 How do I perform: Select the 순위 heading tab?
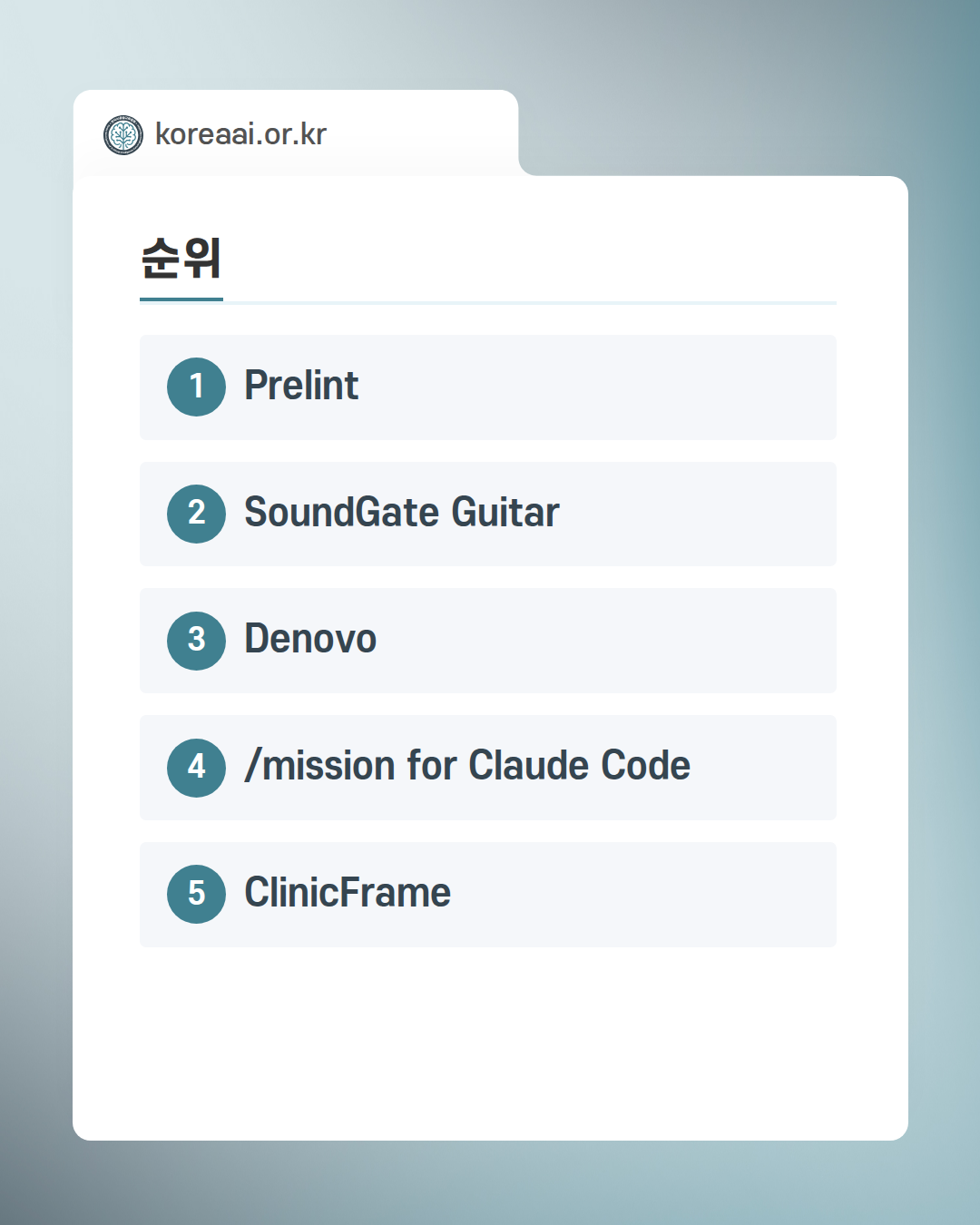click(181, 259)
